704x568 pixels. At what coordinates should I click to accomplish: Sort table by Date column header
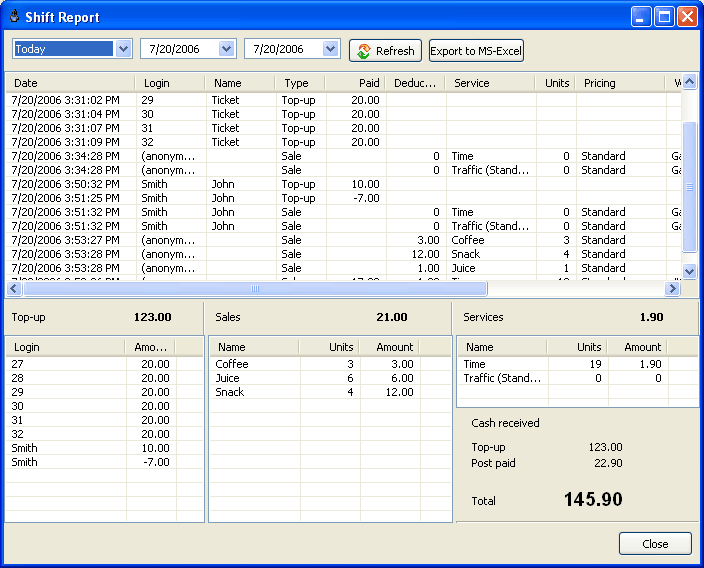70,83
